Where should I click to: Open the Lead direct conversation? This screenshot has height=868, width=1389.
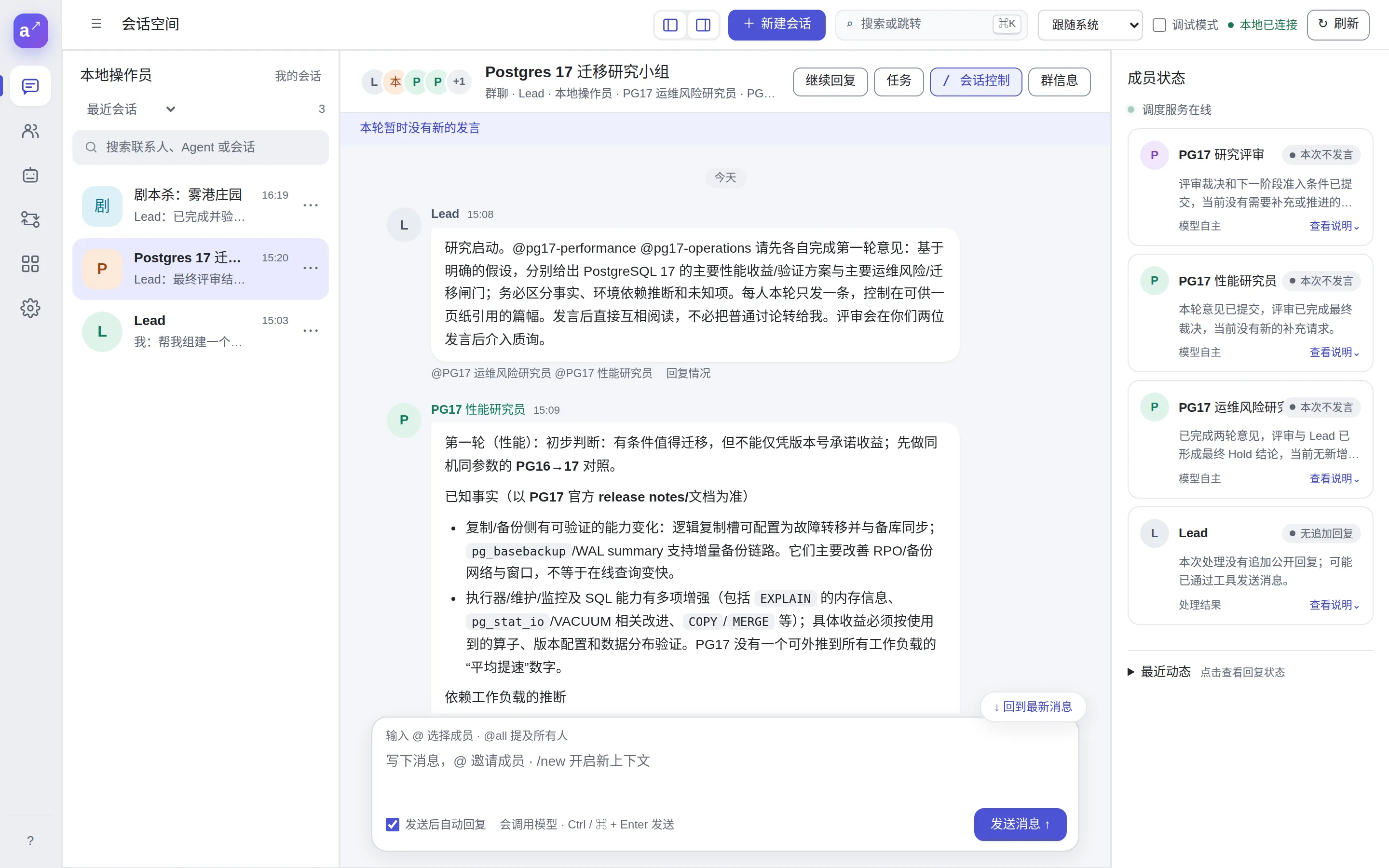[x=200, y=331]
